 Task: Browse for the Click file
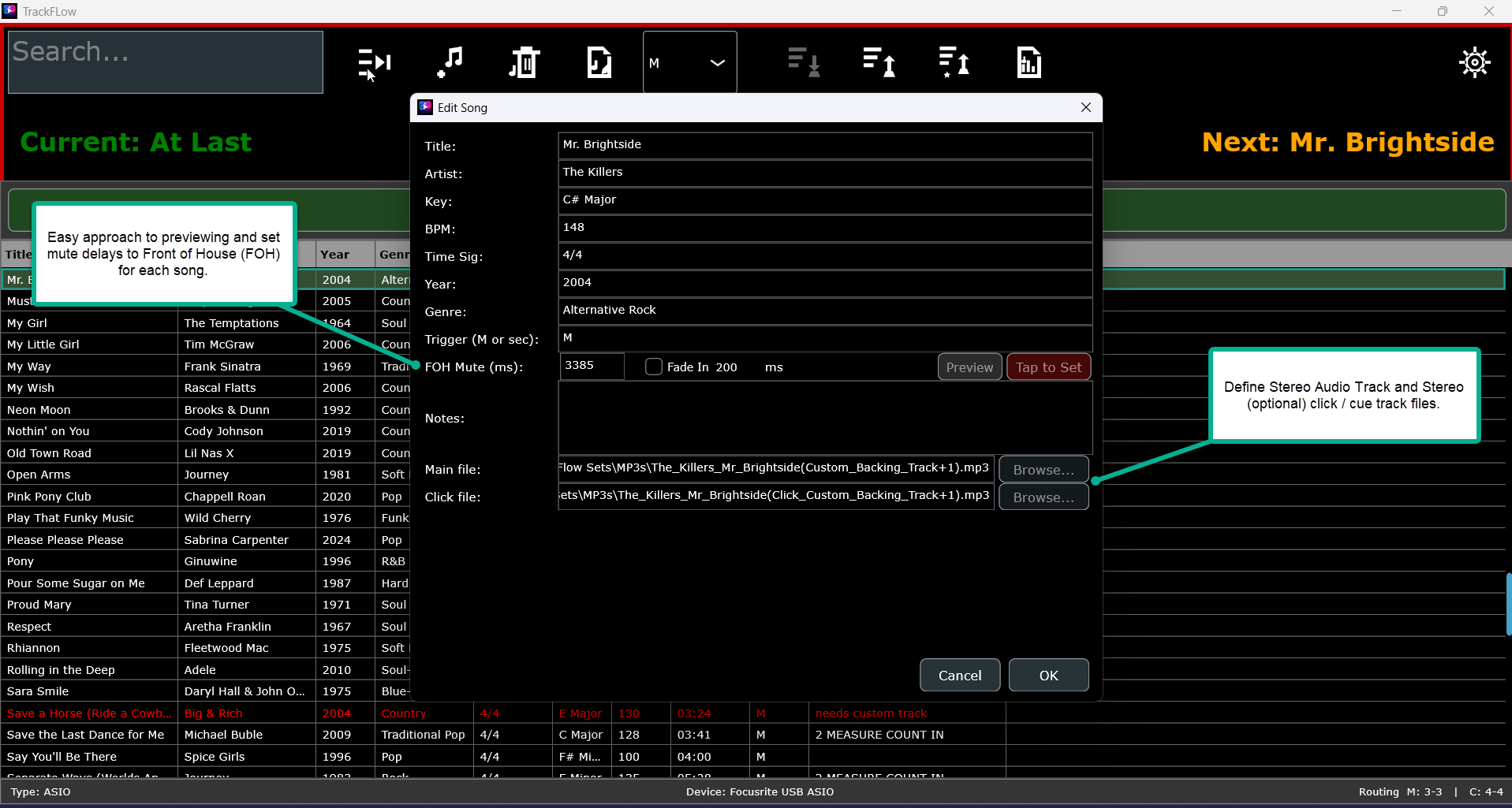point(1043,497)
